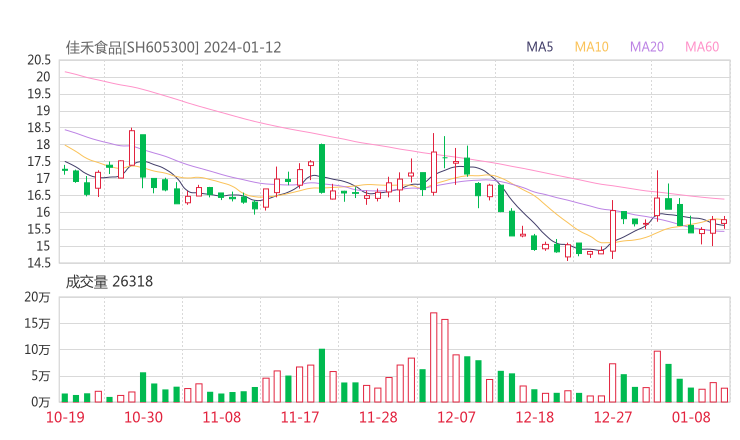Click the 11-08 date axis label
Image resolution: width=740 pixels, height=440 pixels.
(x=222, y=417)
